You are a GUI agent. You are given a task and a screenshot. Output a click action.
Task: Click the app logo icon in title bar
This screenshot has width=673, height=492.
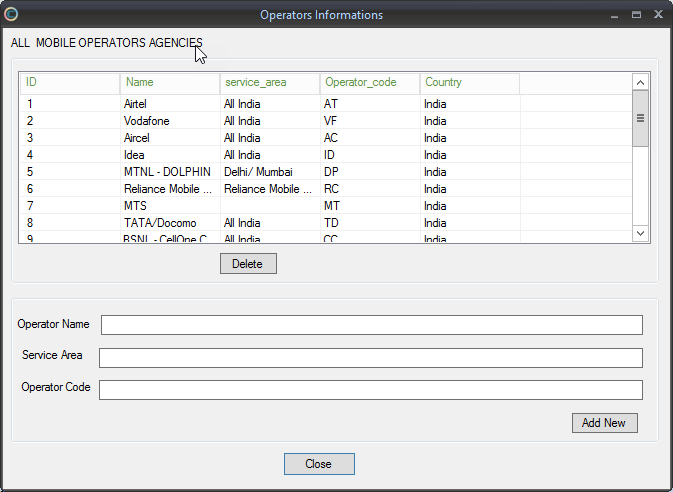11,14
